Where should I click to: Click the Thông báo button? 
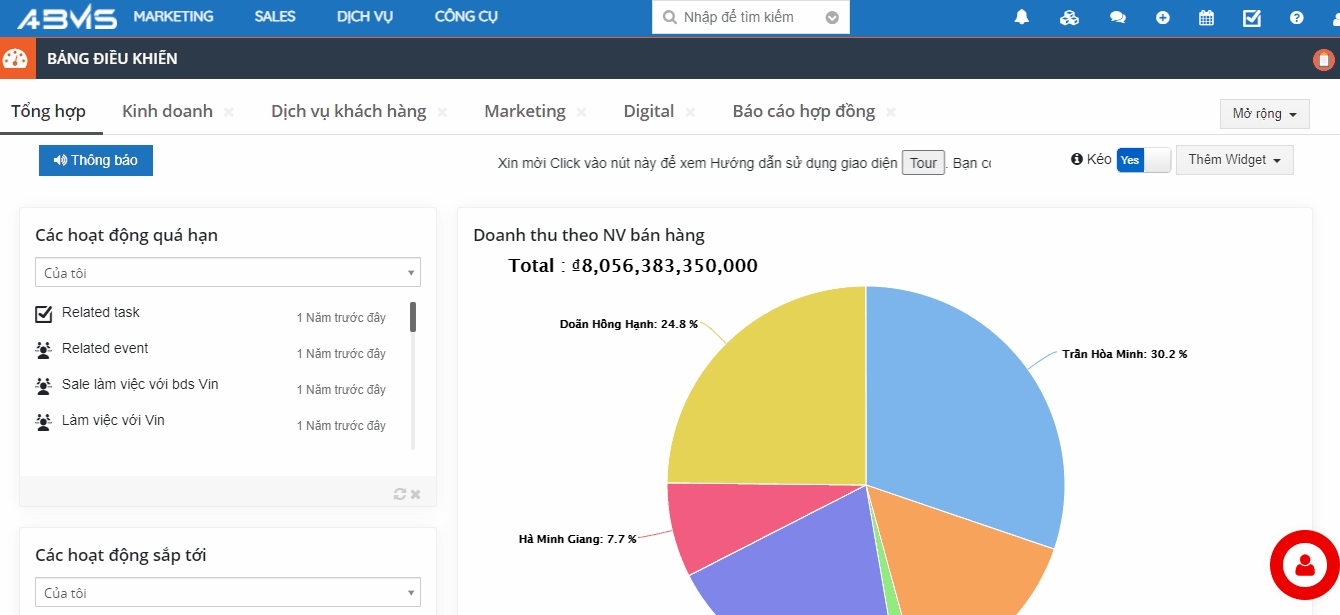click(x=96, y=160)
